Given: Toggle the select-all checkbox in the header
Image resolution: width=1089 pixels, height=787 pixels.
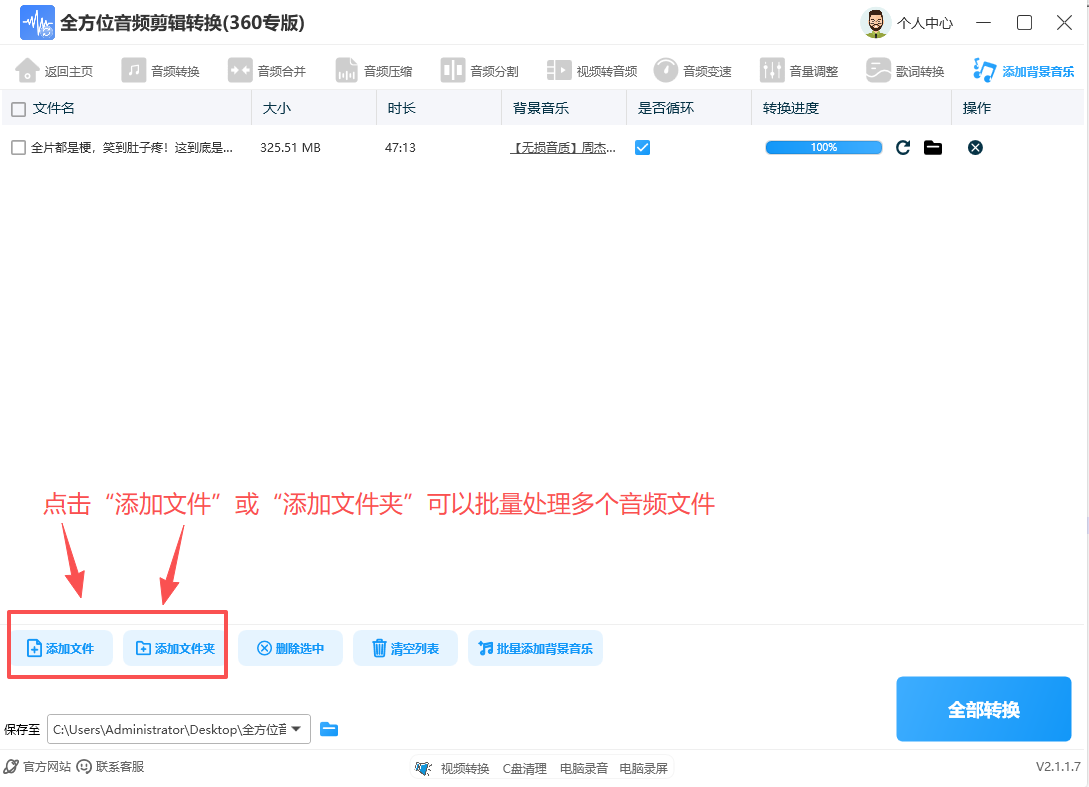Looking at the screenshot, I should tap(17, 108).
